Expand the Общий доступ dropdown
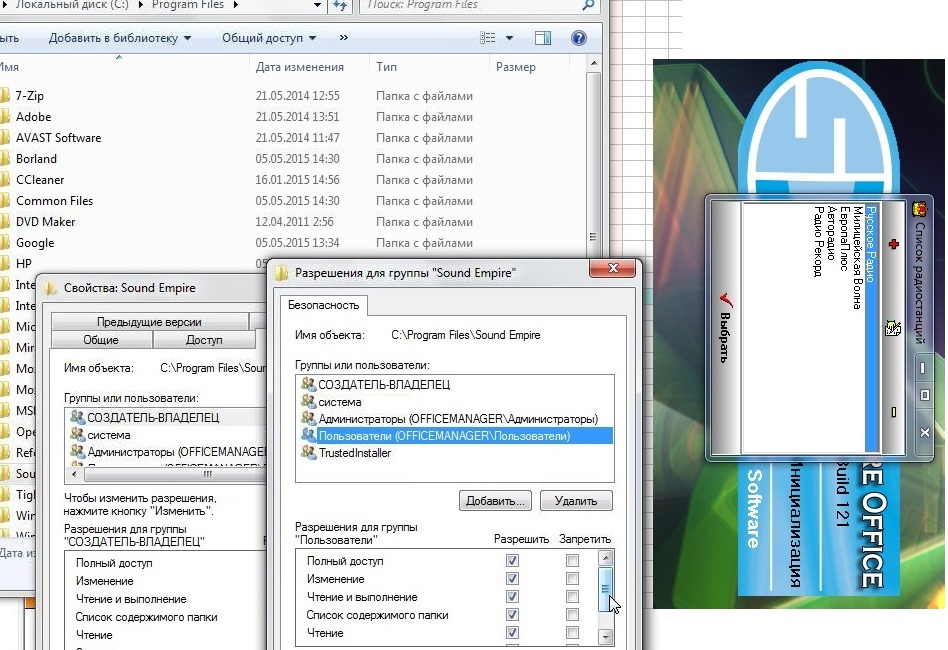The height and width of the screenshot is (650, 948). tap(268, 38)
